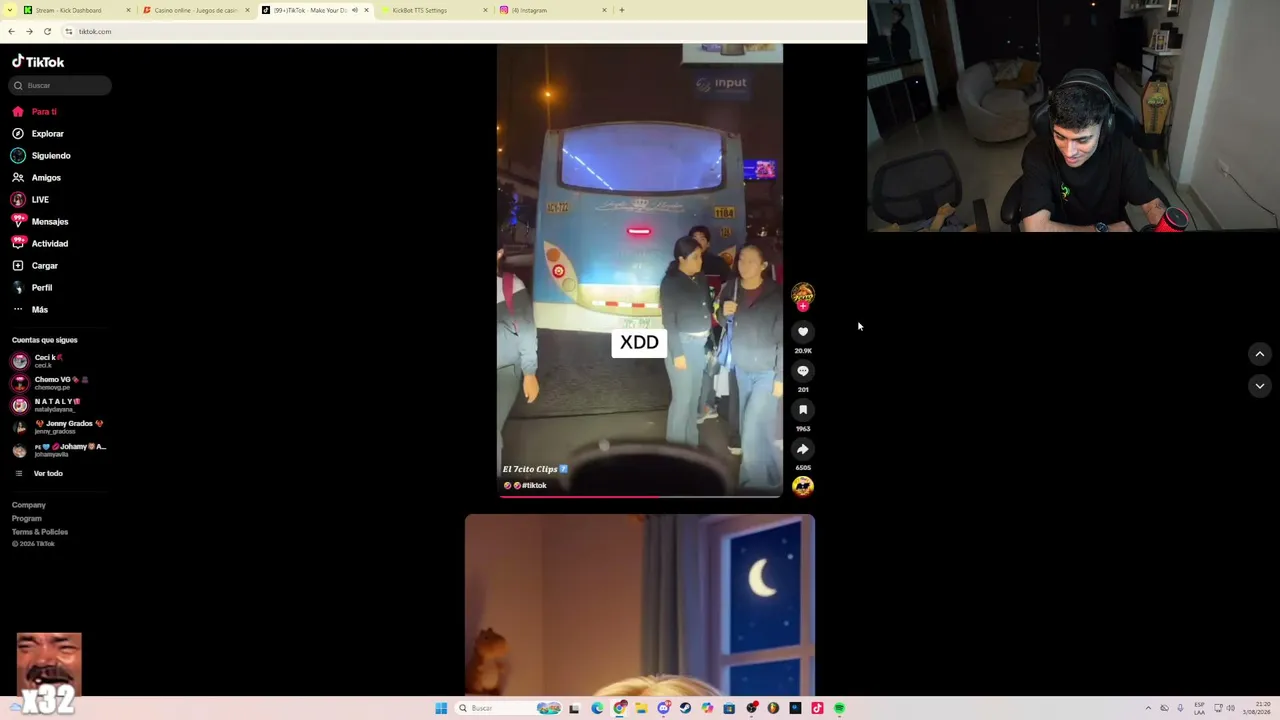Open the Chomo VG followed account
This screenshot has width=1280, height=720.
click(x=60, y=383)
